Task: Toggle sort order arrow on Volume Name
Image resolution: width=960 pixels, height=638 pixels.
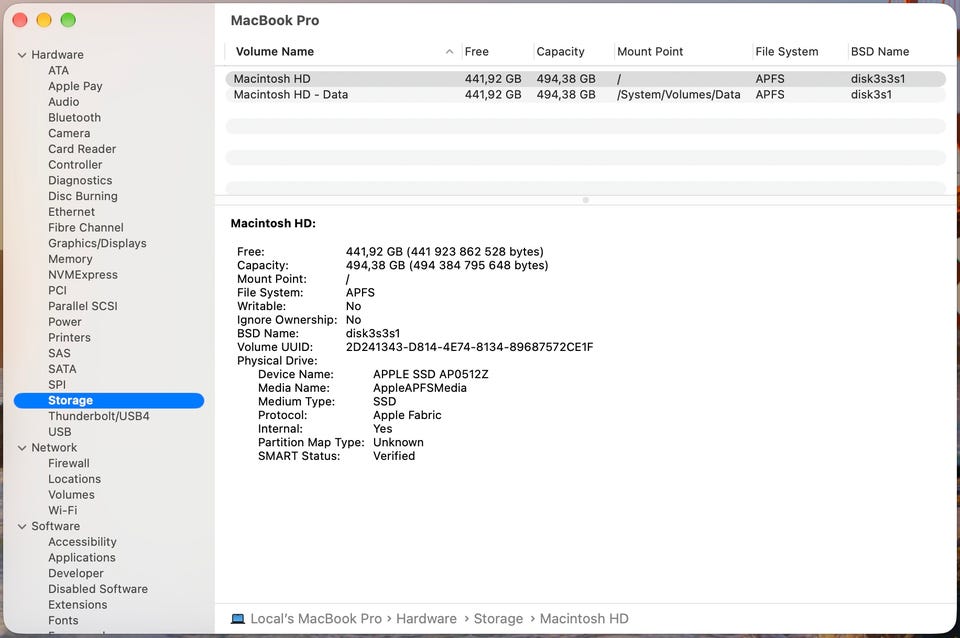Action: (x=449, y=52)
